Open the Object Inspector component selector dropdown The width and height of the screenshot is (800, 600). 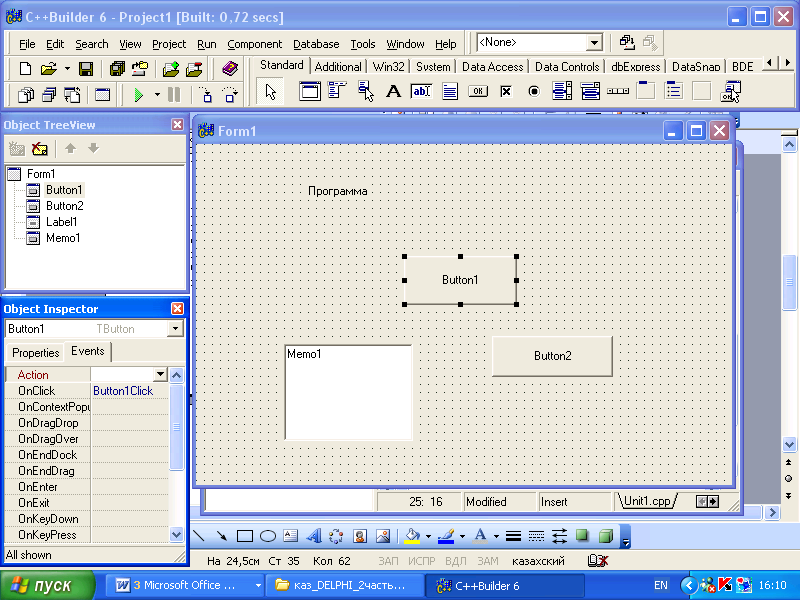tap(175, 329)
